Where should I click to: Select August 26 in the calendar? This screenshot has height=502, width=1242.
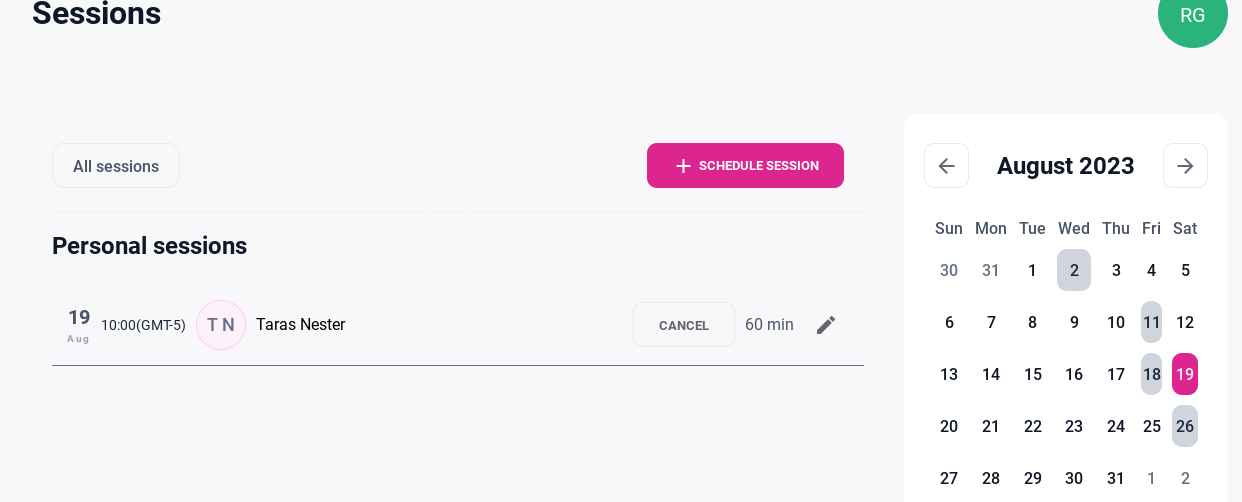click(1185, 426)
